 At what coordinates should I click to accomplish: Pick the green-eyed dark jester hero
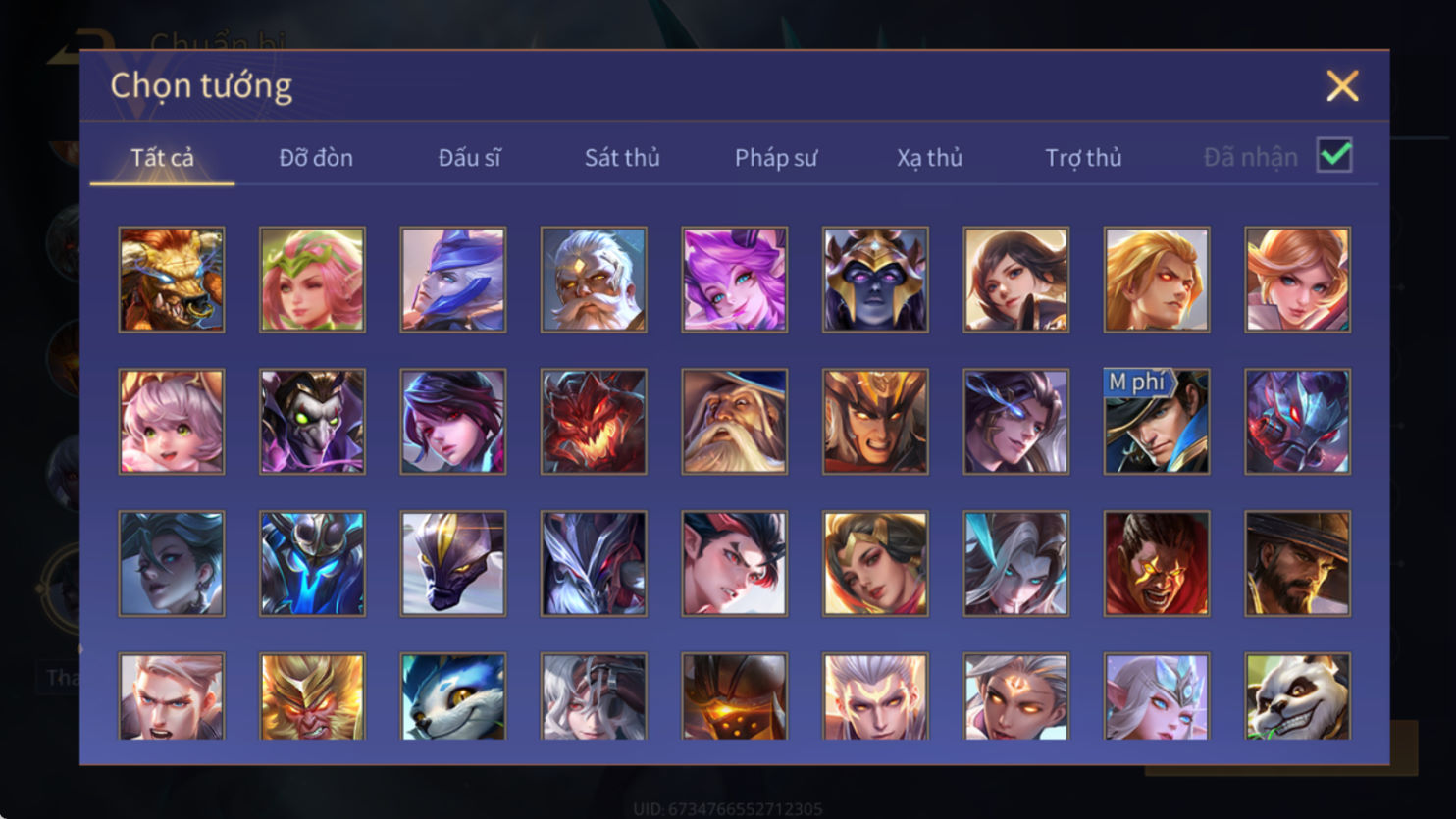312,422
